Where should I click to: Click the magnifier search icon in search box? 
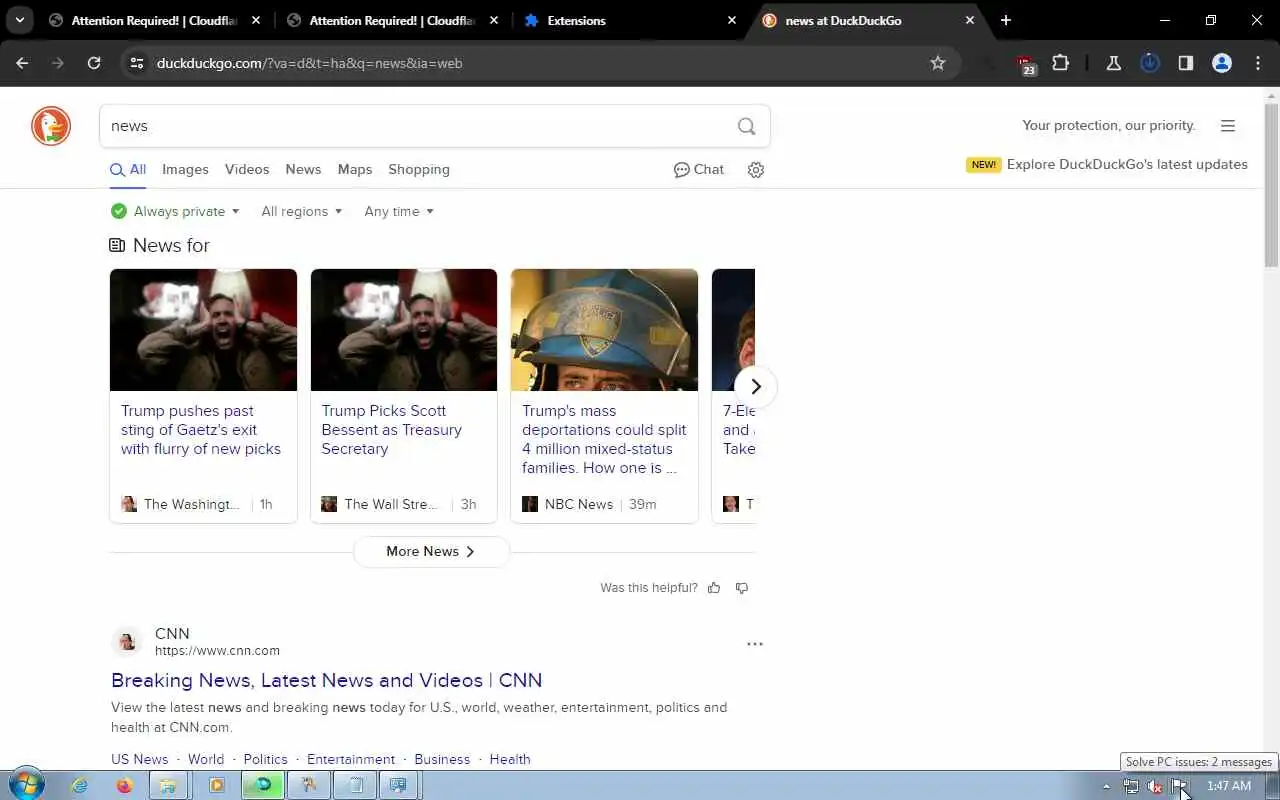[746, 126]
